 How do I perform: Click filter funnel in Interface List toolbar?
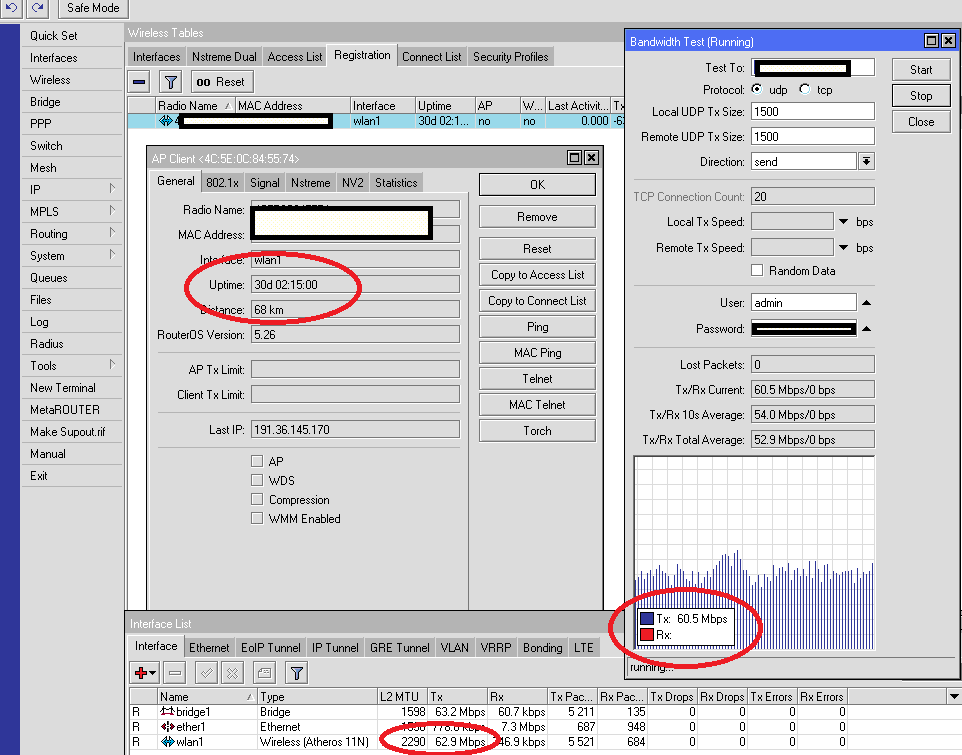pos(296,673)
